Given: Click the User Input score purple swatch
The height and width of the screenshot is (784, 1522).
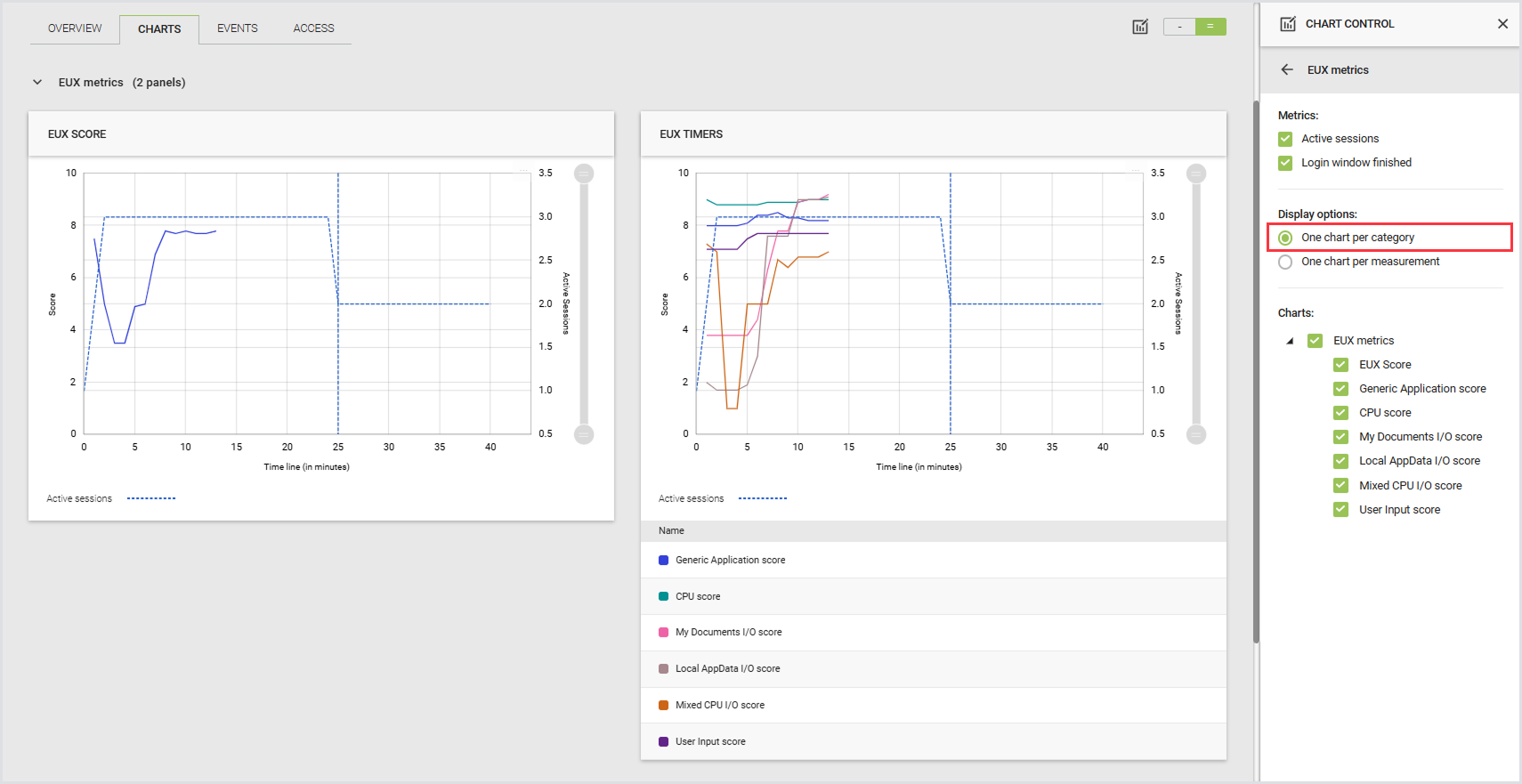Looking at the screenshot, I should tap(663, 742).
